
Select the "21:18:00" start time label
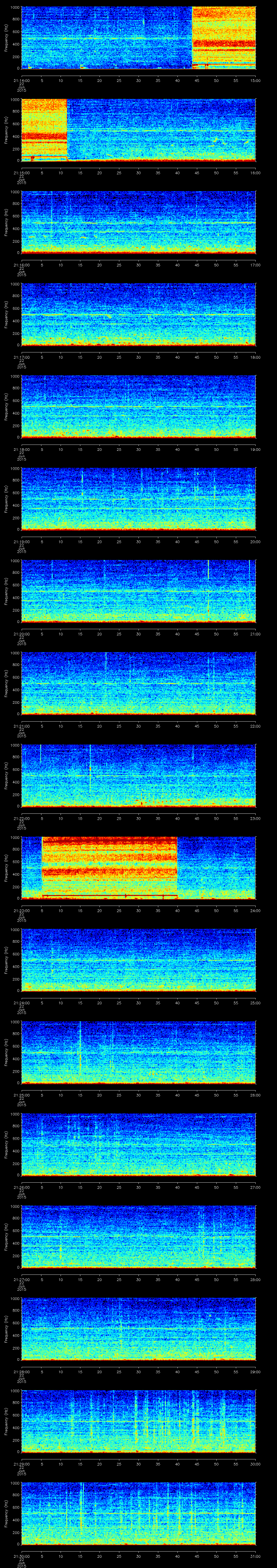(21, 449)
